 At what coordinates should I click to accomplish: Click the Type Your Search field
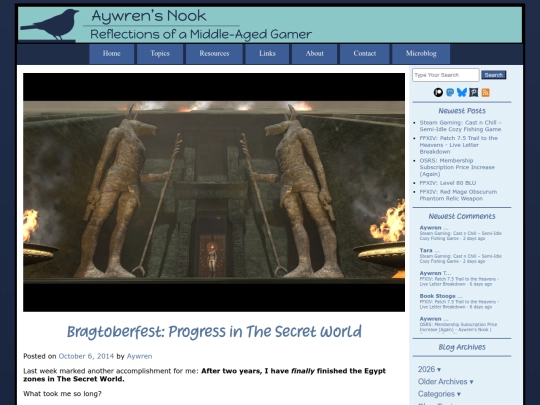[446, 75]
